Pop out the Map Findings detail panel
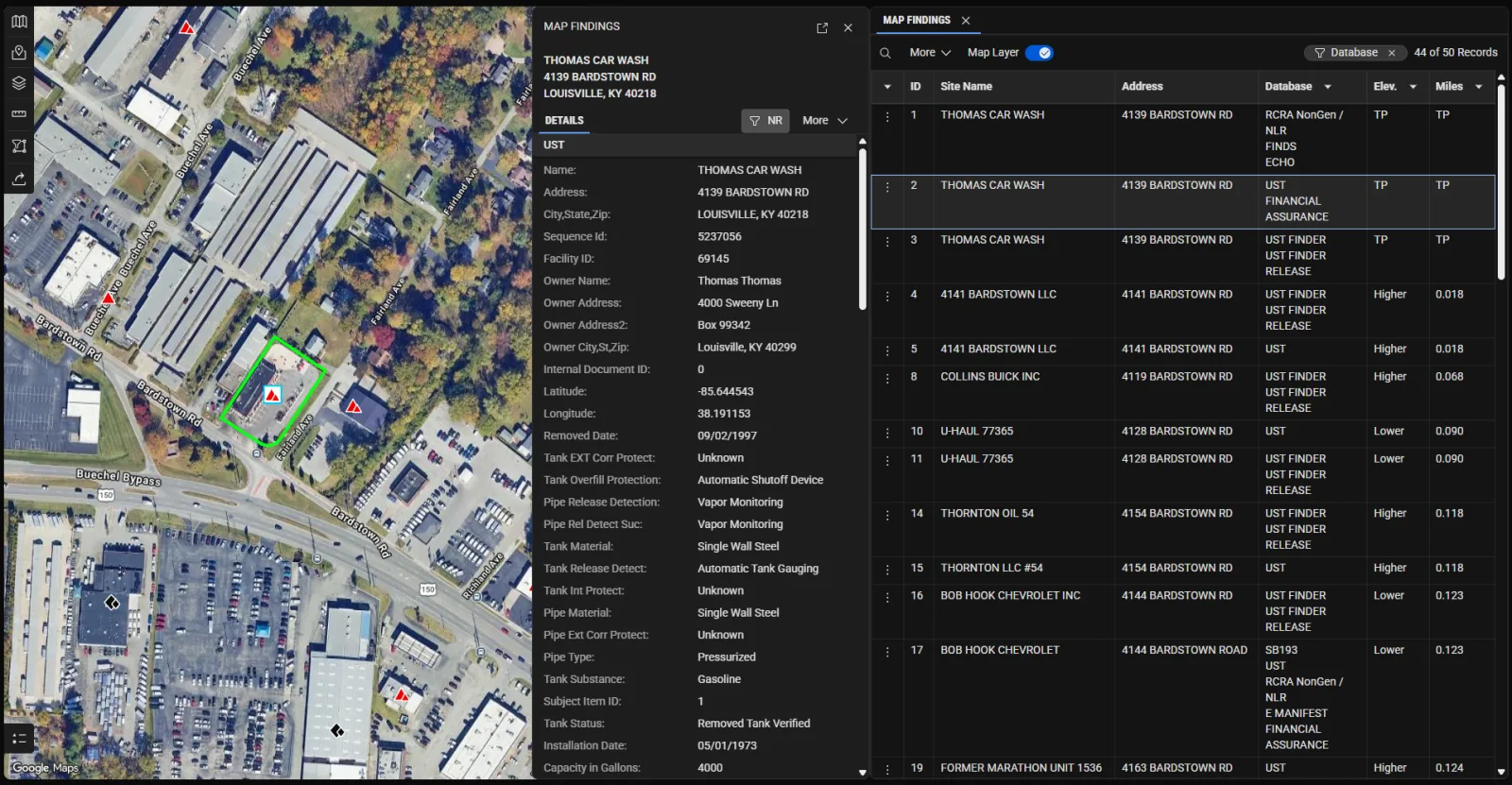The width and height of the screenshot is (1512, 785). tap(822, 28)
